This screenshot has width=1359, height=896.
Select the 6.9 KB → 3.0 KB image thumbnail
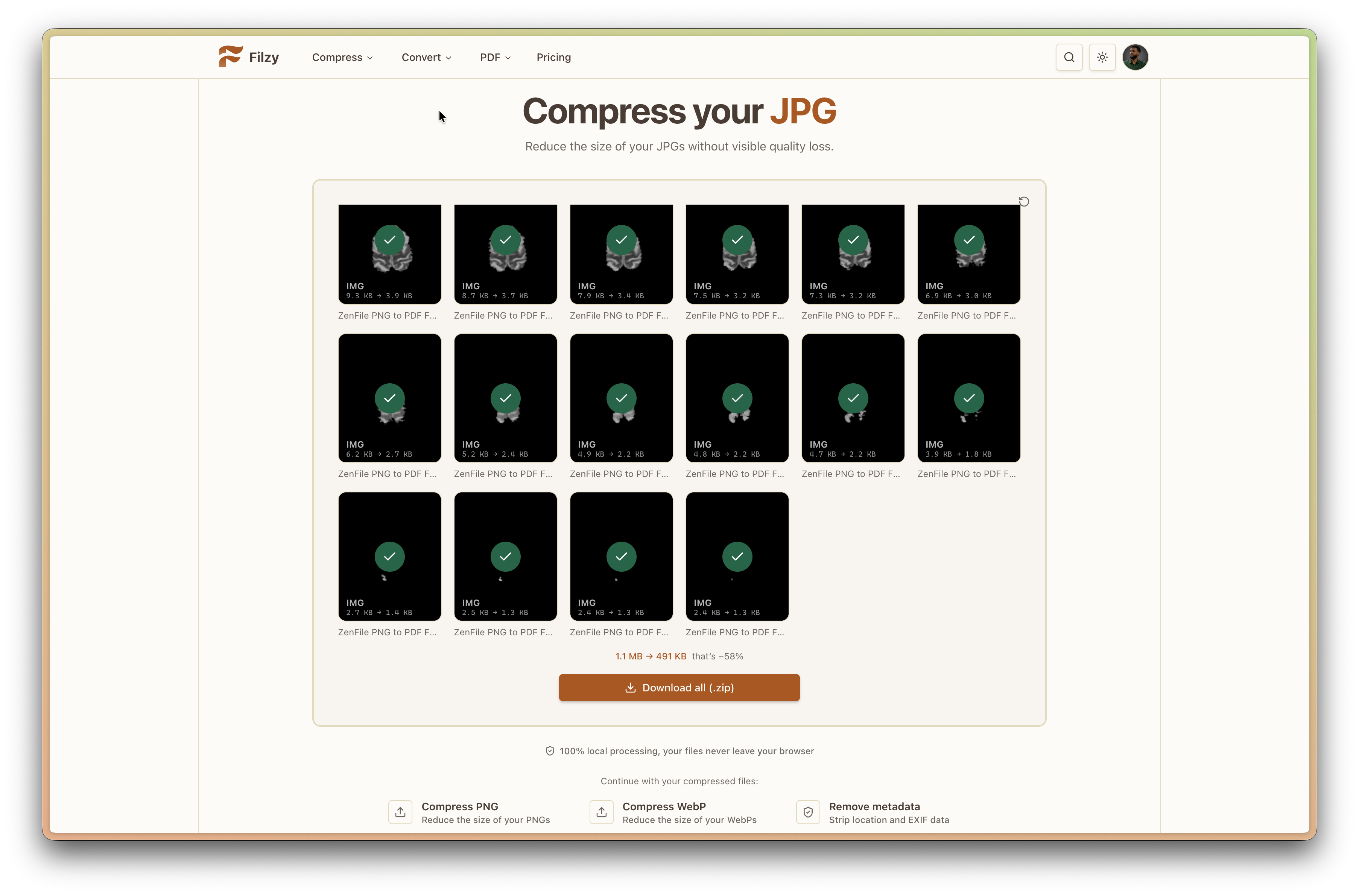tap(969, 254)
